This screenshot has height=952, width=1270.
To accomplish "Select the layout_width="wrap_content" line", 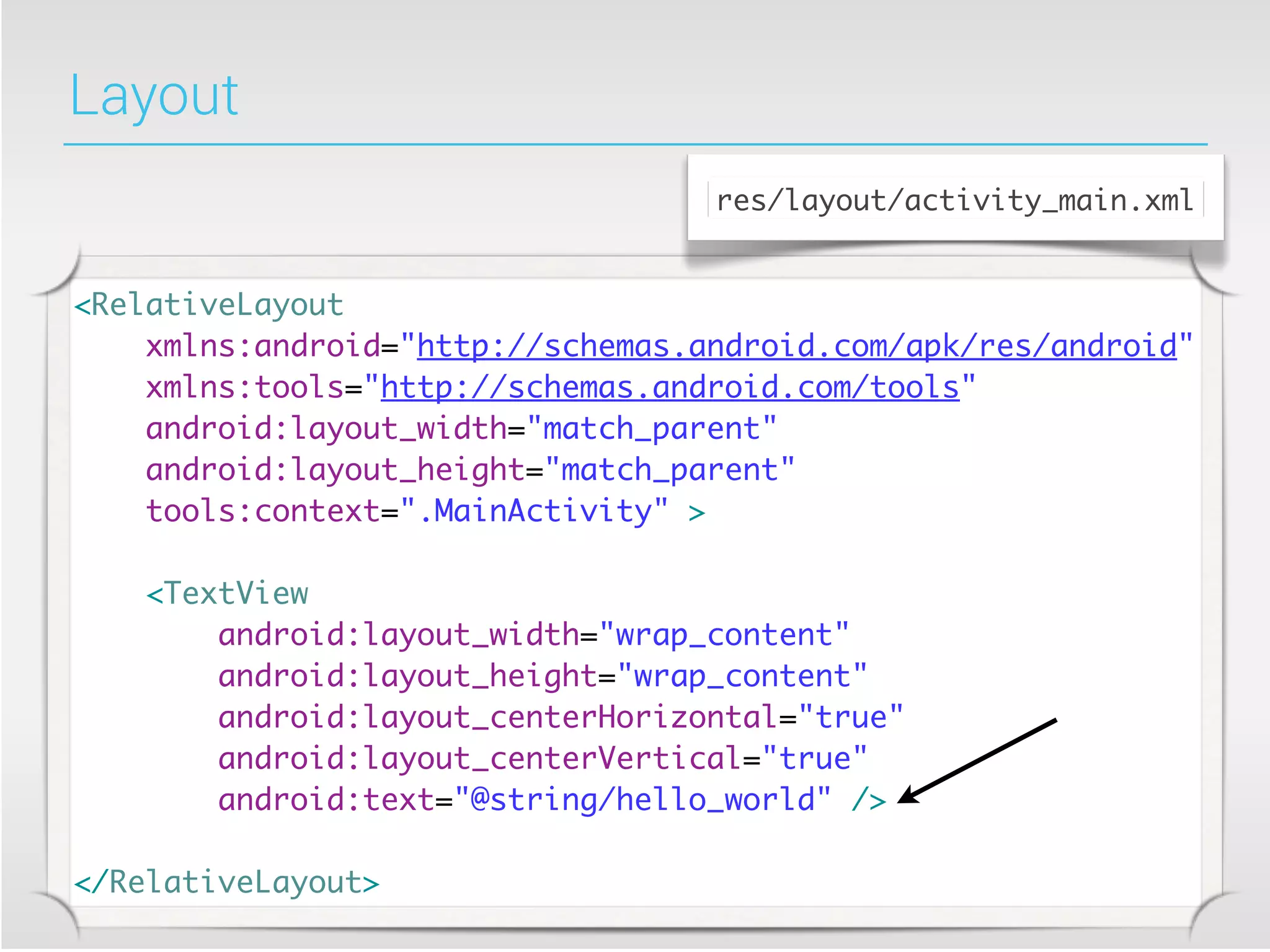I will [x=533, y=635].
